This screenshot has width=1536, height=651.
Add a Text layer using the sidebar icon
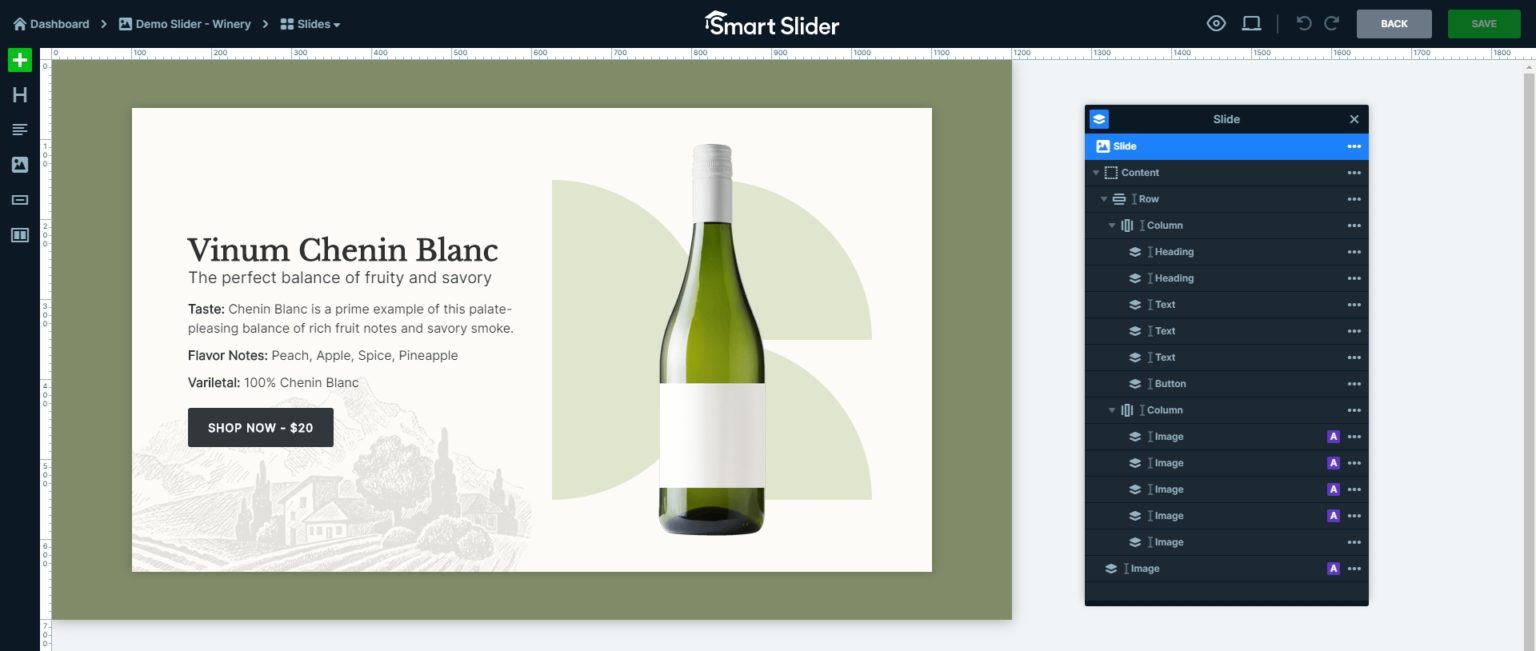[x=19, y=129]
